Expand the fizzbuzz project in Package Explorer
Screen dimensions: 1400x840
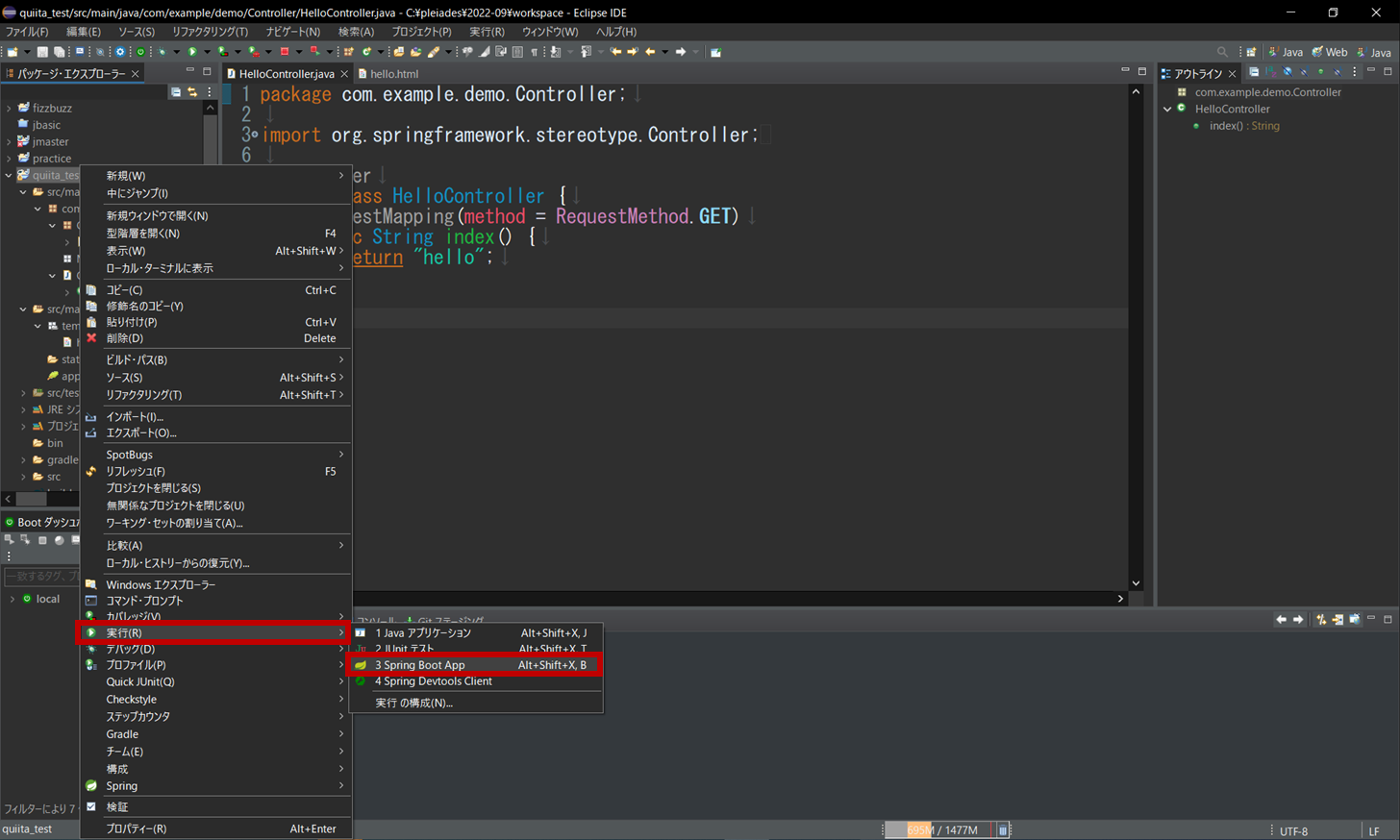tap(9, 109)
